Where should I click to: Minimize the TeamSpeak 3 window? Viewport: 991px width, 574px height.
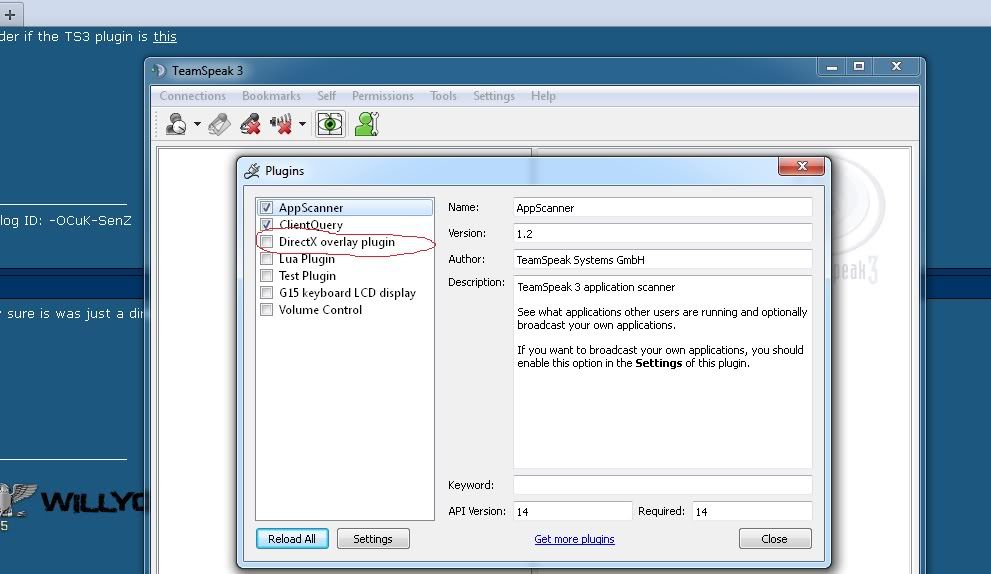click(x=832, y=66)
